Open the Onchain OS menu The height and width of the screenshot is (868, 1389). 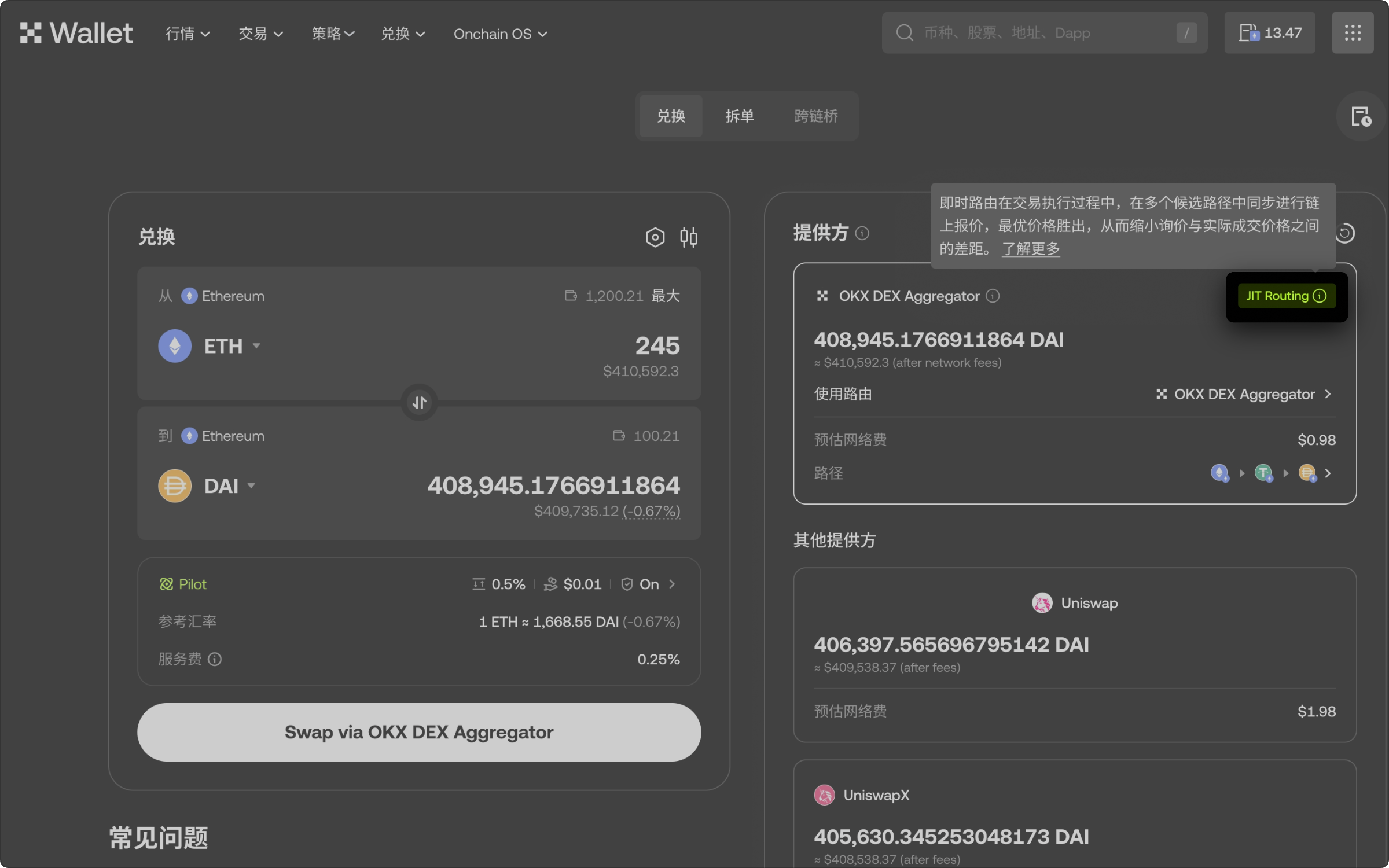(x=500, y=34)
